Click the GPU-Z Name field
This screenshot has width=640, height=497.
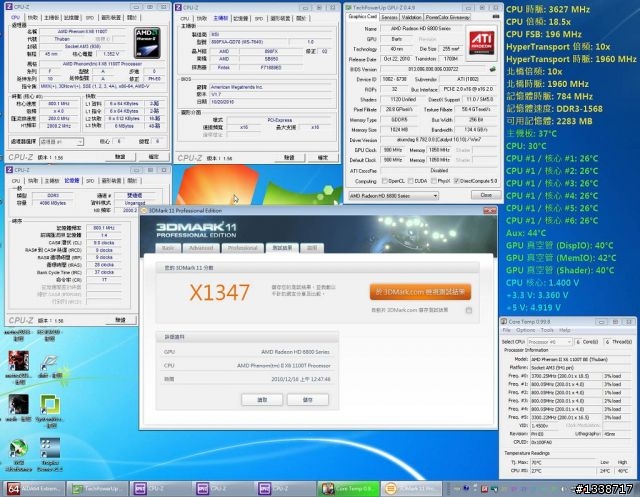tap(420, 29)
